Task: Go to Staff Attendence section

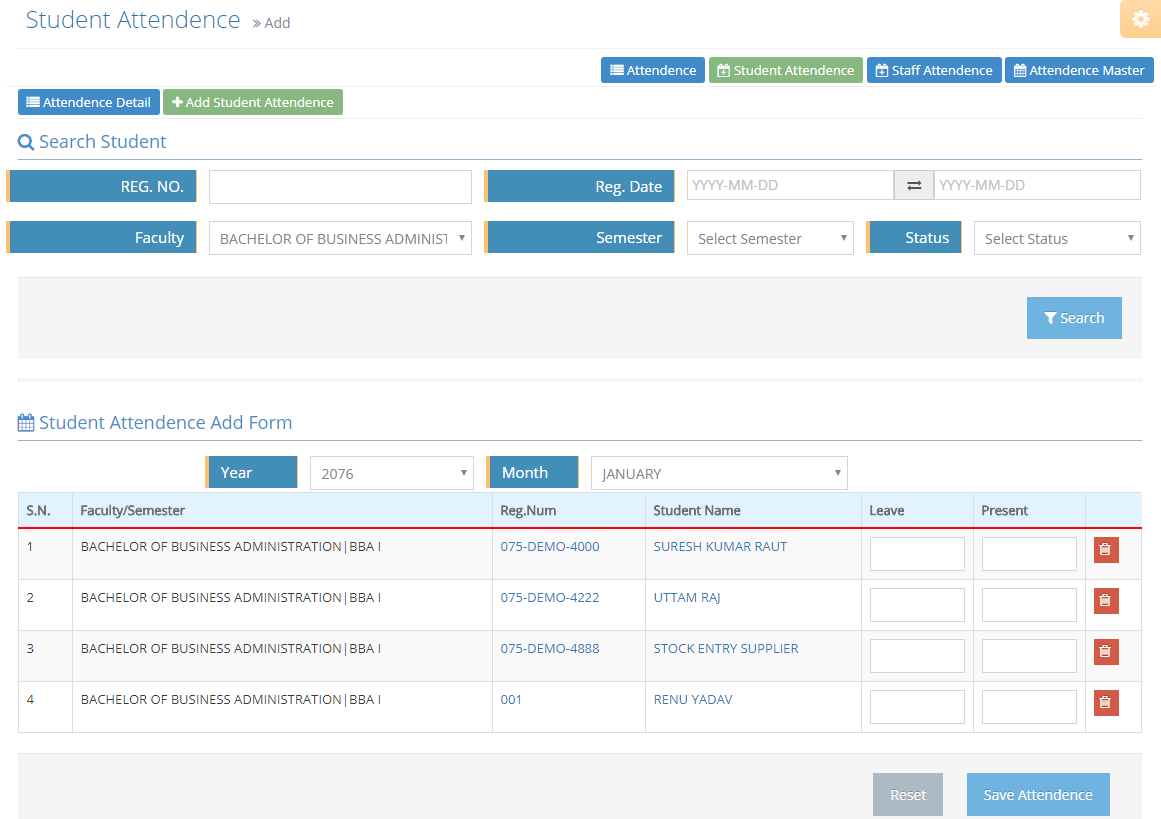Action: (933, 70)
